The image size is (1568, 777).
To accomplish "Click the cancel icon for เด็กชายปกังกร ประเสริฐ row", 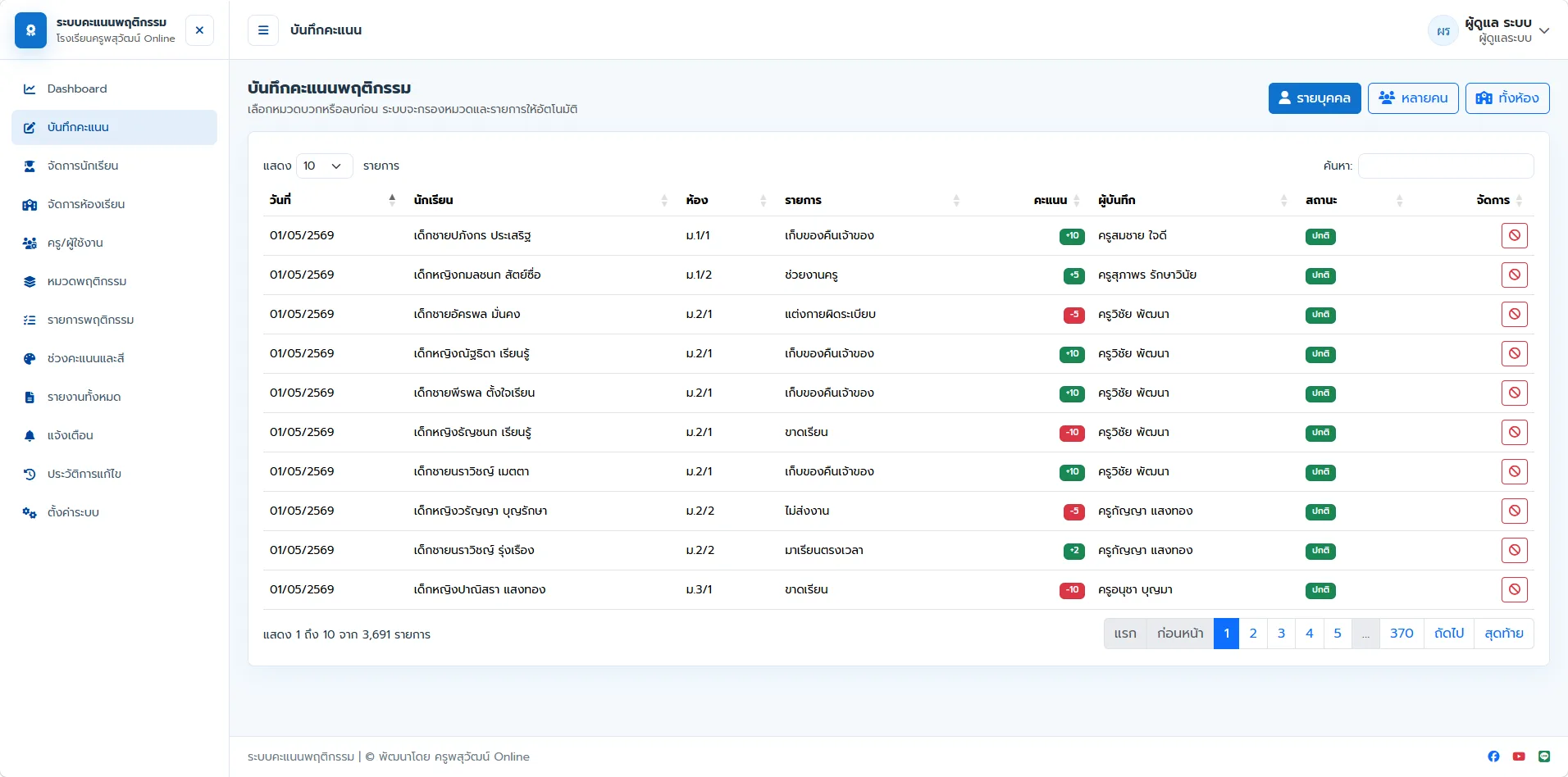I will [1514, 236].
